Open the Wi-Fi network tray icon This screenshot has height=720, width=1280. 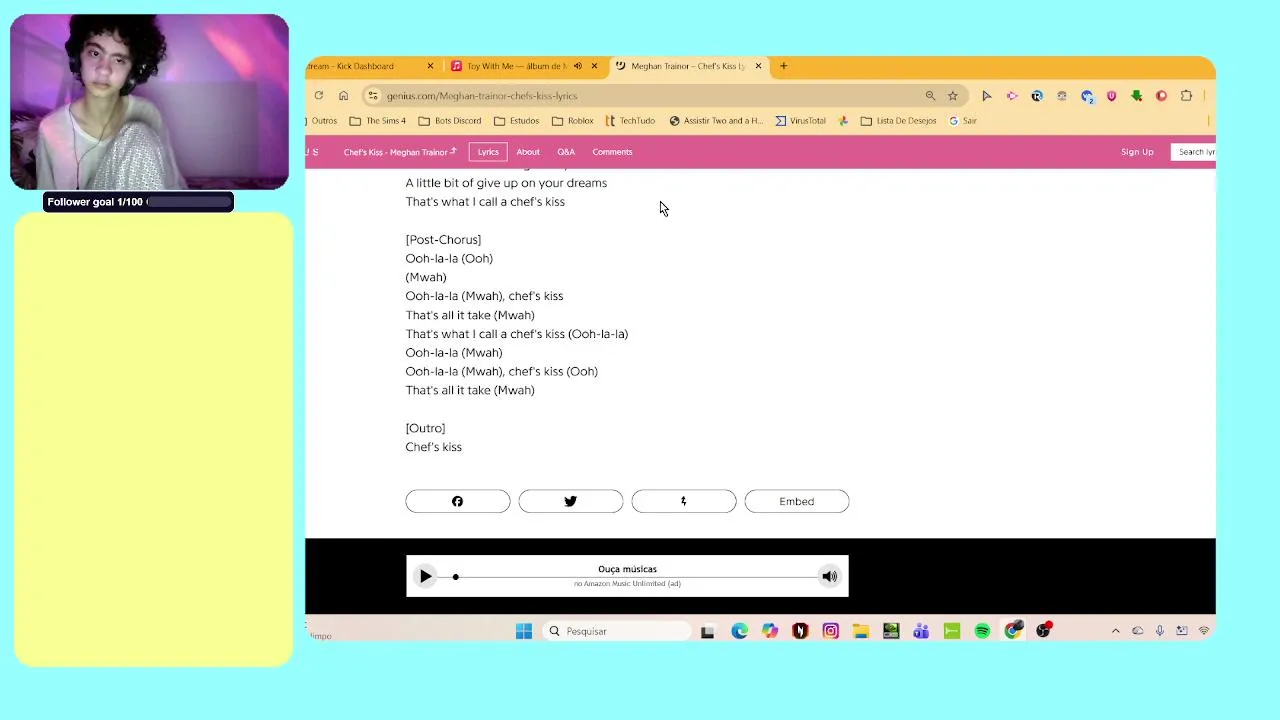pyautogui.click(x=1204, y=631)
